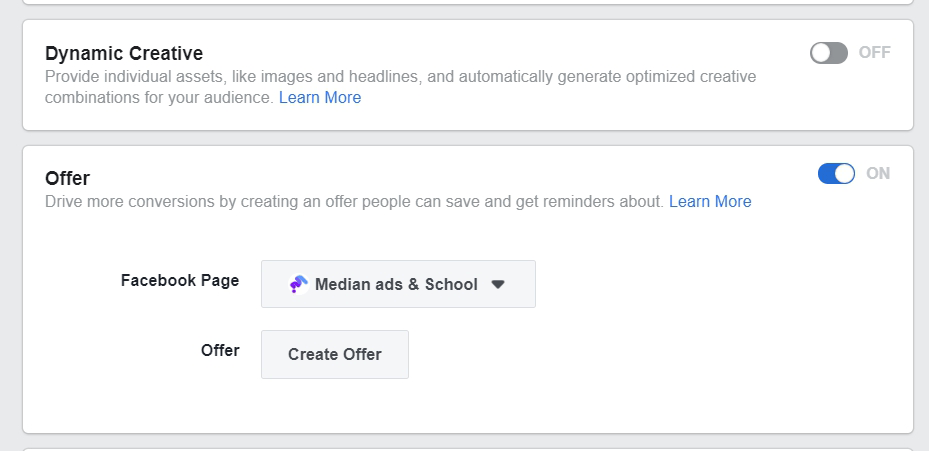The height and width of the screenshot is (451, 929).
Task: Enable the Dynamic Creative toggle switch
Action: click(x=828, y=53)
